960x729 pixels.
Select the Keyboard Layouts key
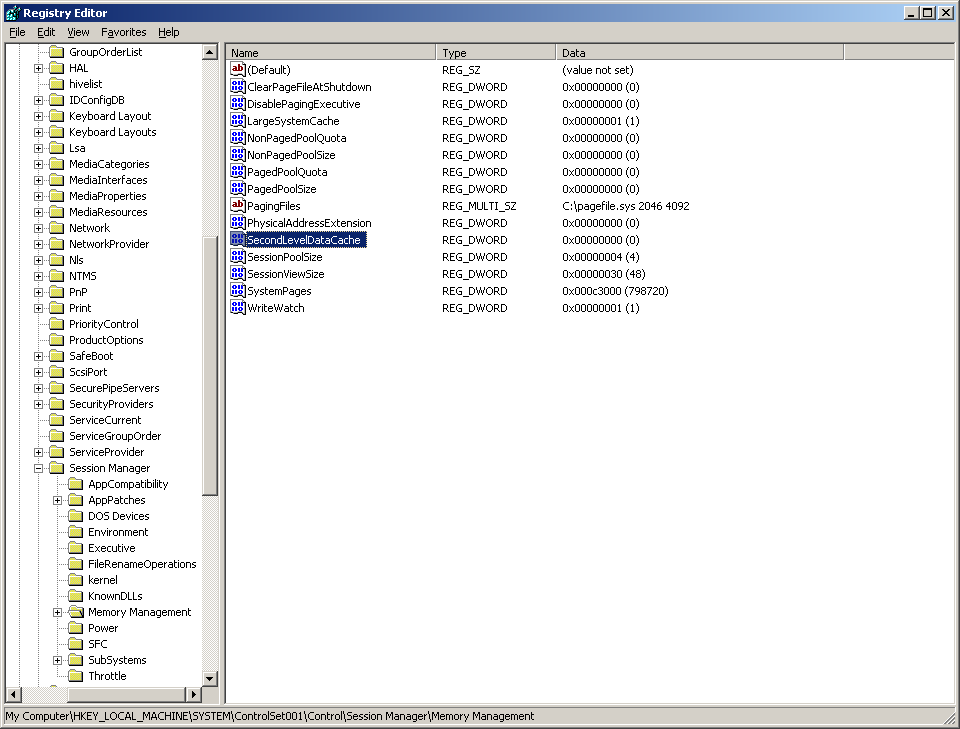click(x=113, y=132)
